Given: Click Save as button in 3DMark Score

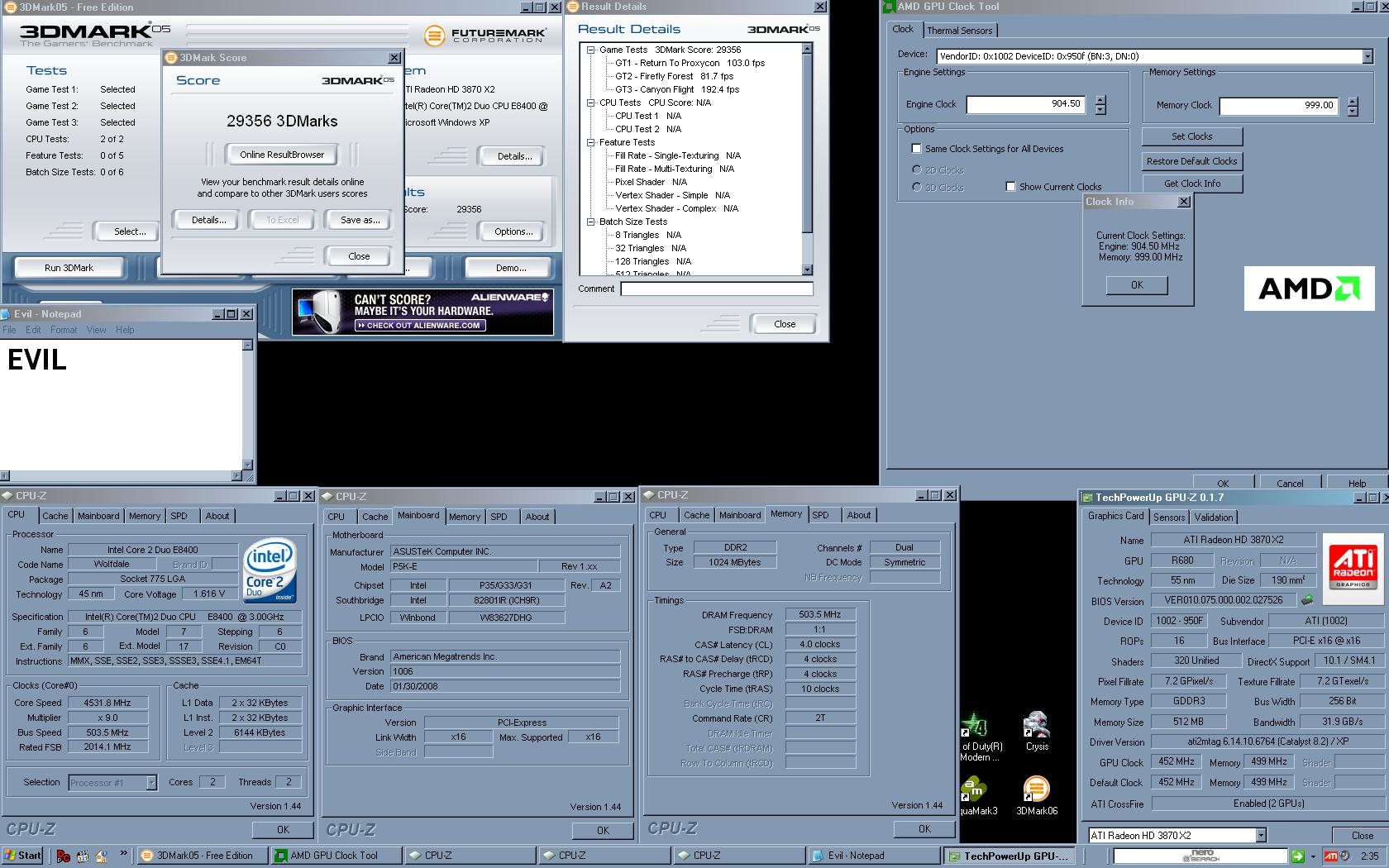Looking at the screenshot, I should (360, 220).
